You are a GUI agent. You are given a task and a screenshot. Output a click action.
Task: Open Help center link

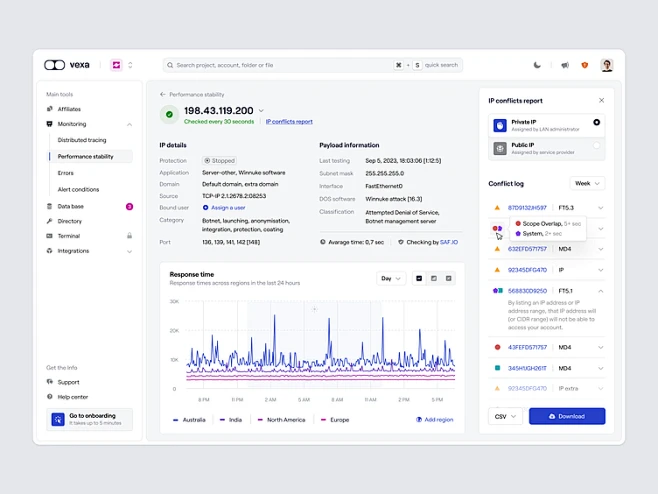click(73, 397)
